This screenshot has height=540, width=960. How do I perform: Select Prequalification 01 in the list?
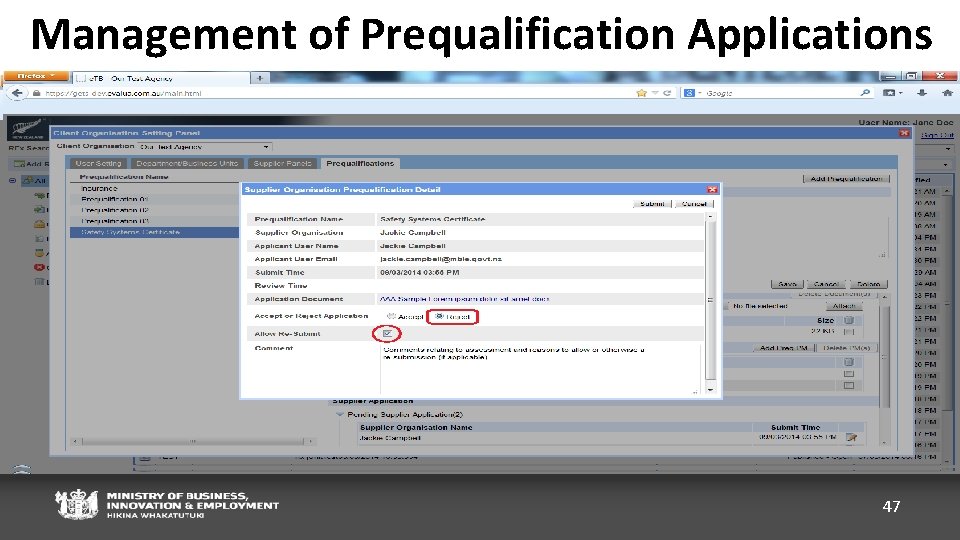[x=154, y=200]
